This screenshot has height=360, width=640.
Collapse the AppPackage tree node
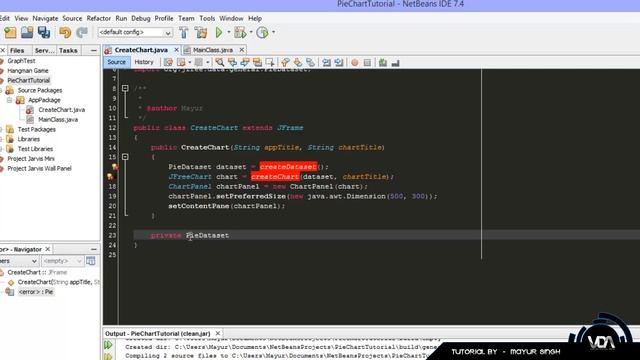click(9, 100)
